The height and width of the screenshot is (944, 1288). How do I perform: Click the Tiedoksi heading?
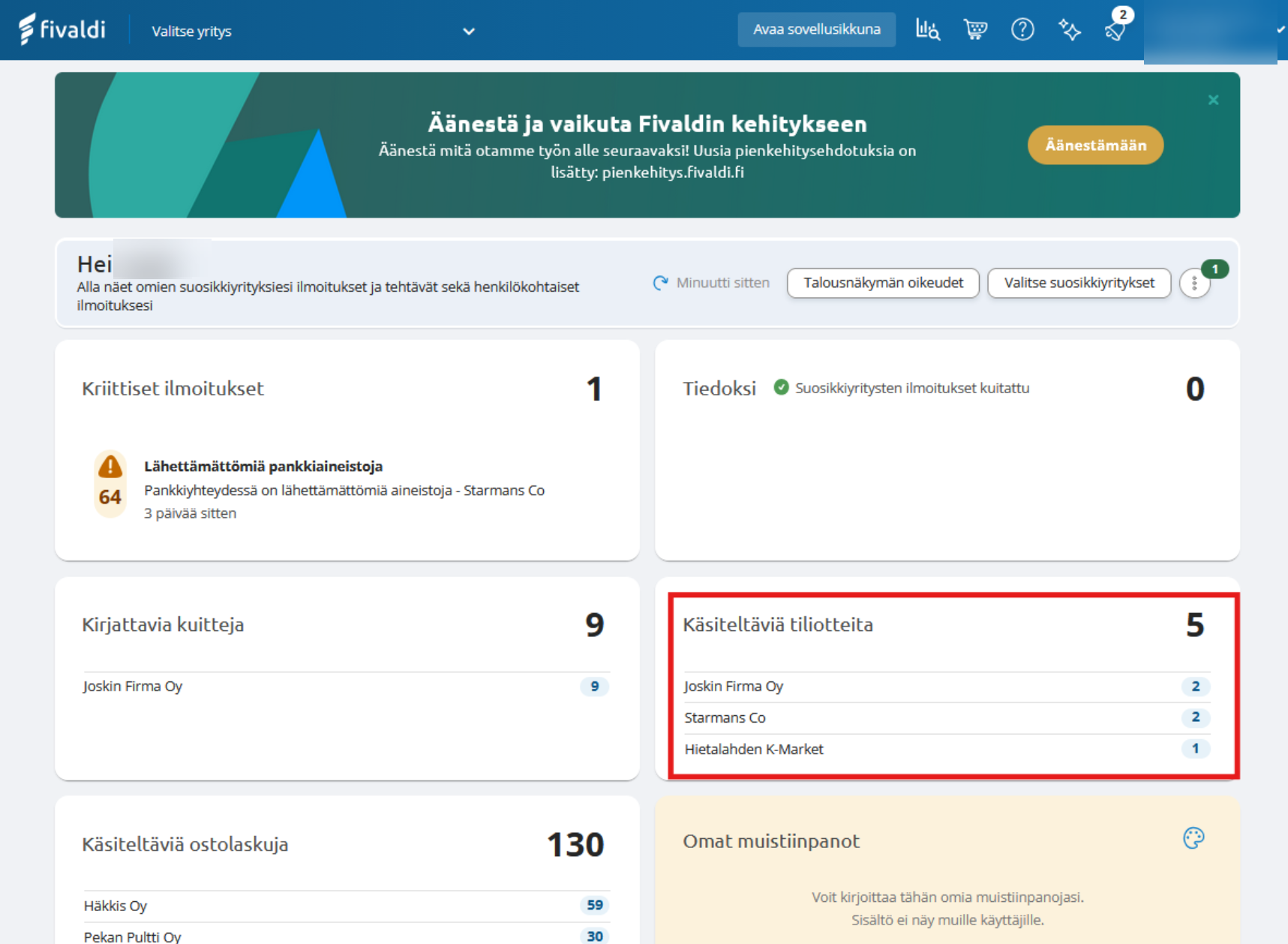(x=719, y=388)
